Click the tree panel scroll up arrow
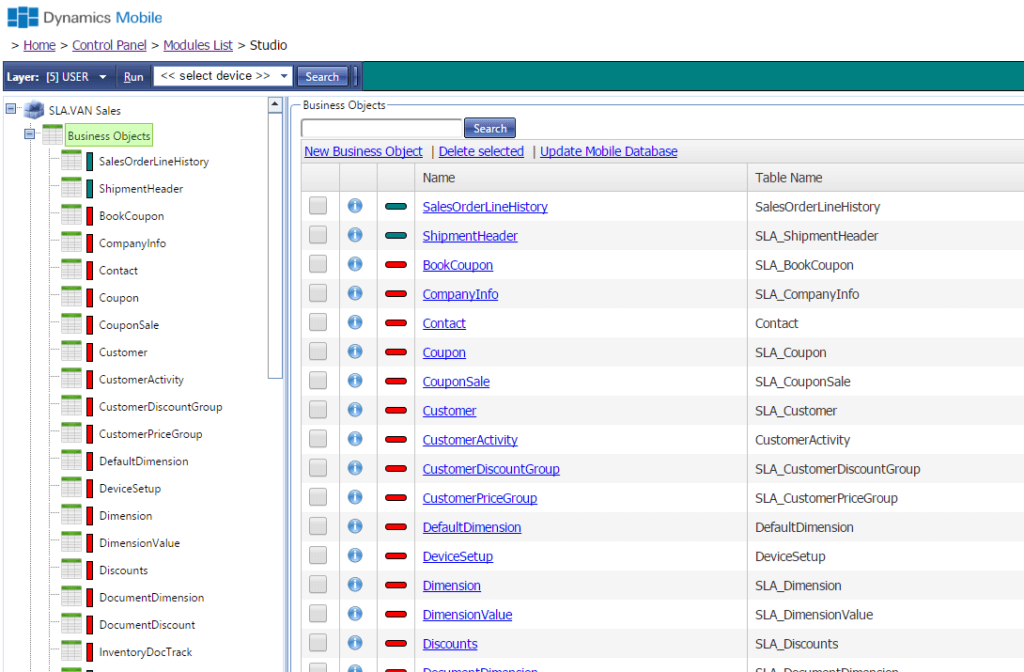Image resolution: width=1024 pixels, height=672 pixels. 275,104
